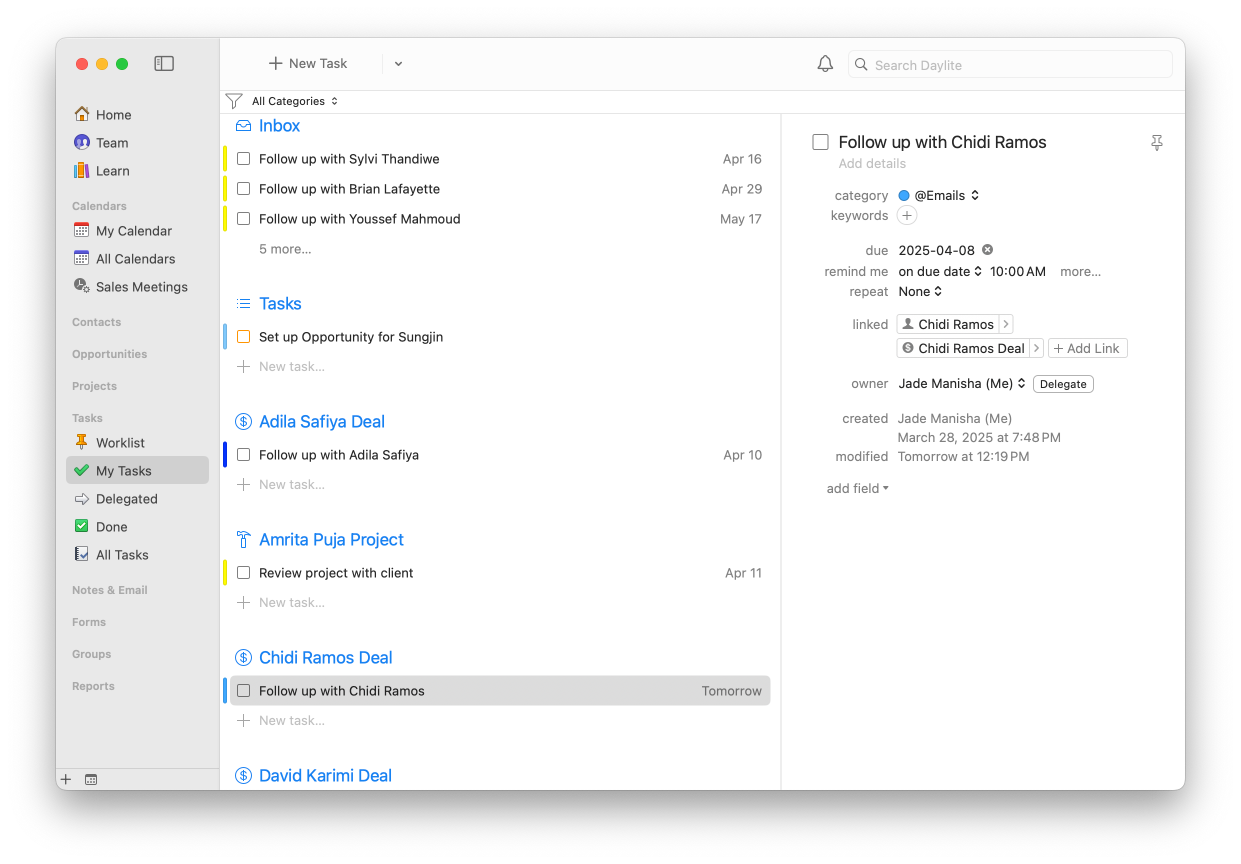The image size is (1241, 864).
Task: Click the Tasks section list icon
Action: pos(243,304)
